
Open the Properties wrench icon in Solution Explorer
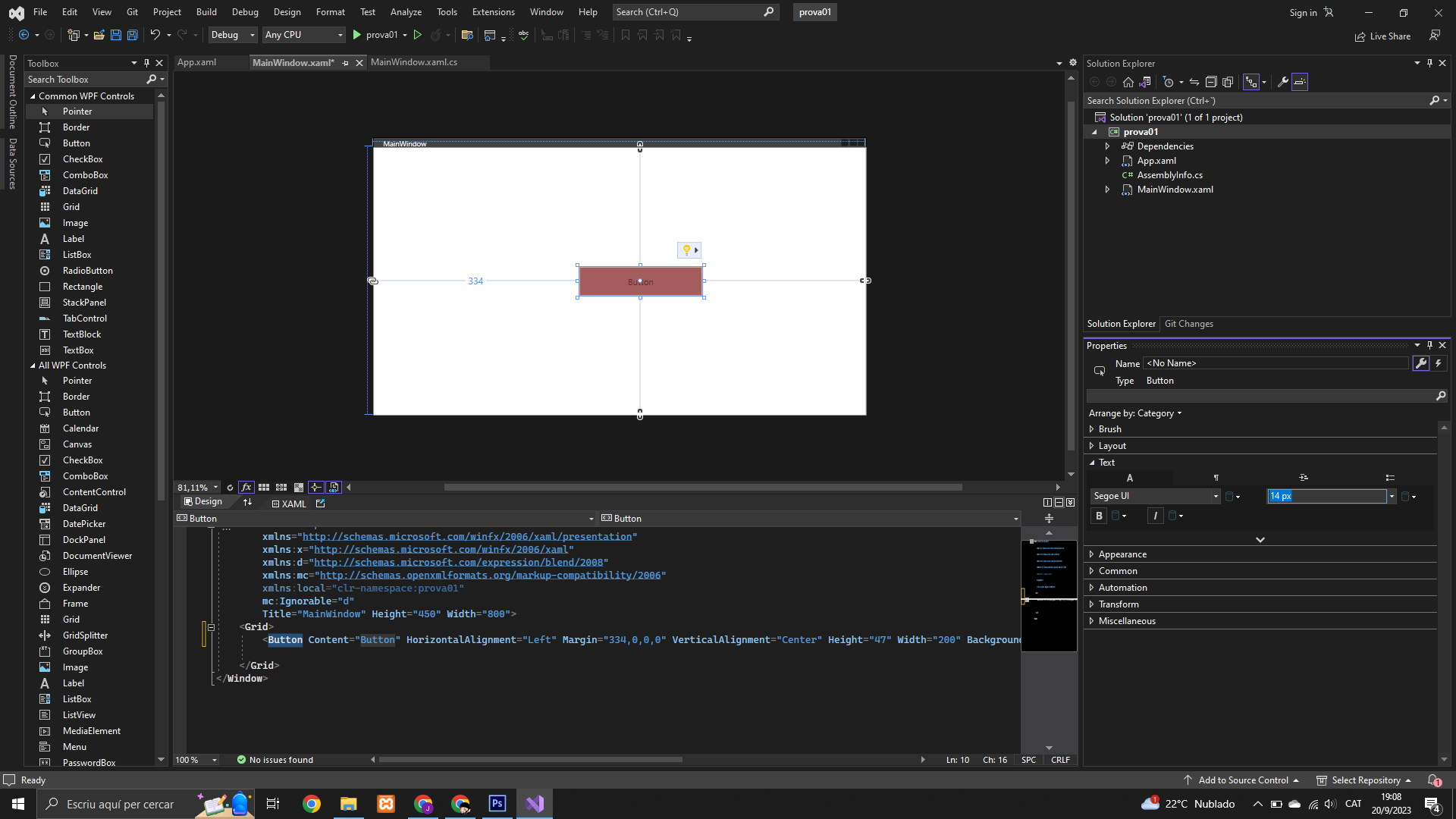pyautogui.click(x=1283, y=82)
